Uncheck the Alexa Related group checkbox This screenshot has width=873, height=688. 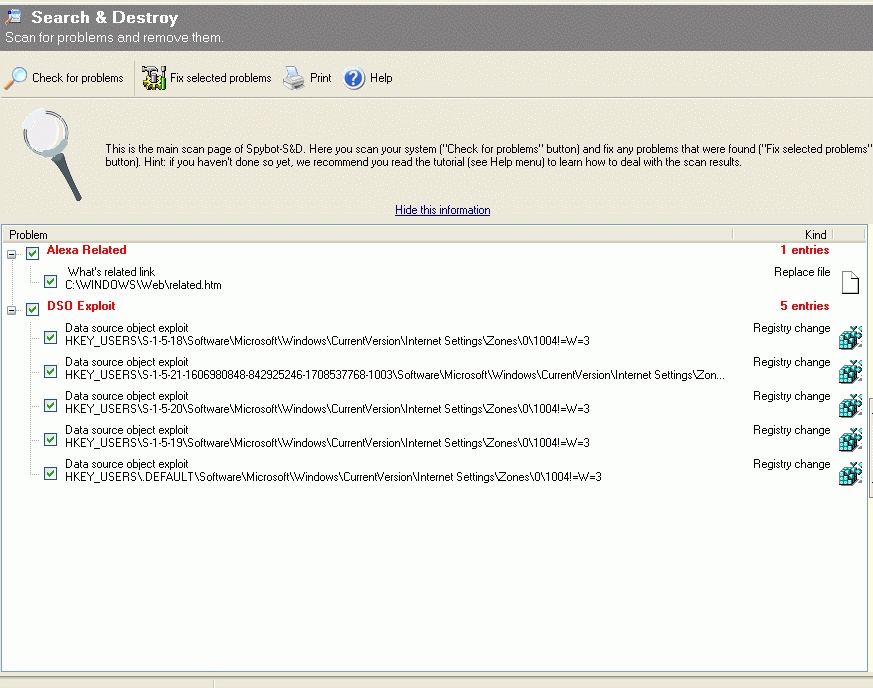(32, 253)
